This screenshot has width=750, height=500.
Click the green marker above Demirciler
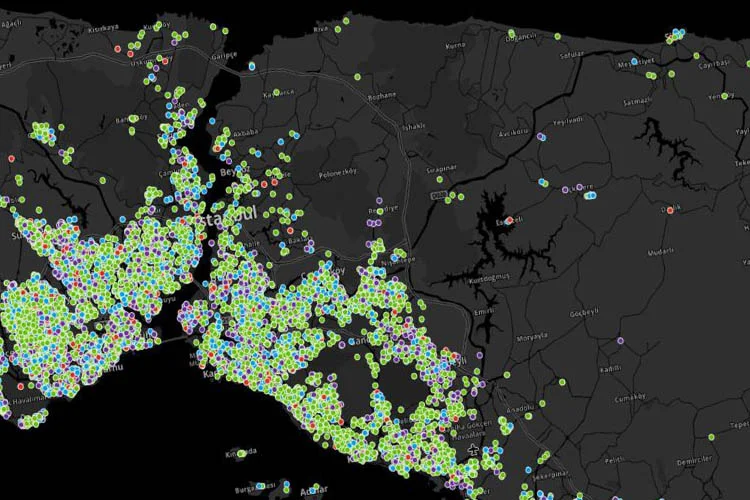[712, 437]
